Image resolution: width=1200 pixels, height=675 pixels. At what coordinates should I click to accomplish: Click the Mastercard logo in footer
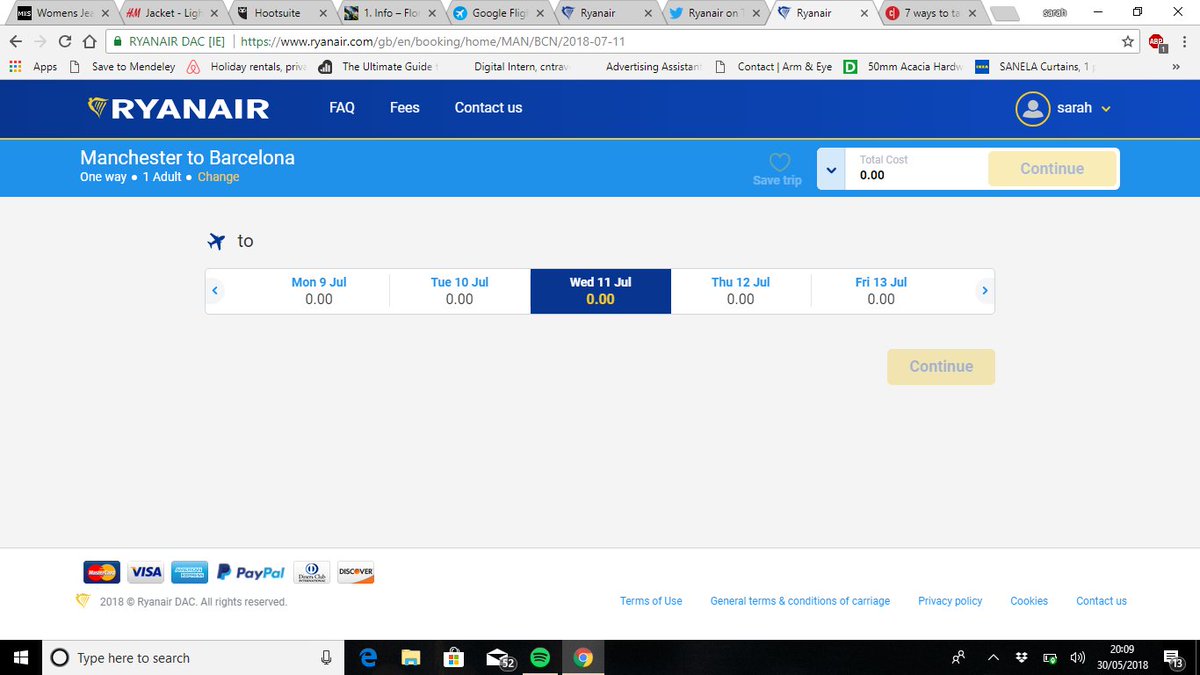click(102, 572)
